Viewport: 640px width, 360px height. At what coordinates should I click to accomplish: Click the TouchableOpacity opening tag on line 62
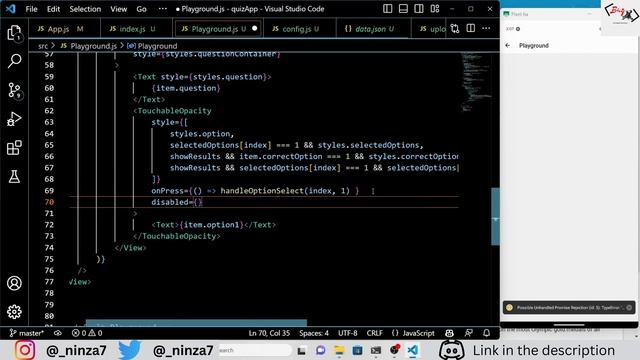(174, 111)
